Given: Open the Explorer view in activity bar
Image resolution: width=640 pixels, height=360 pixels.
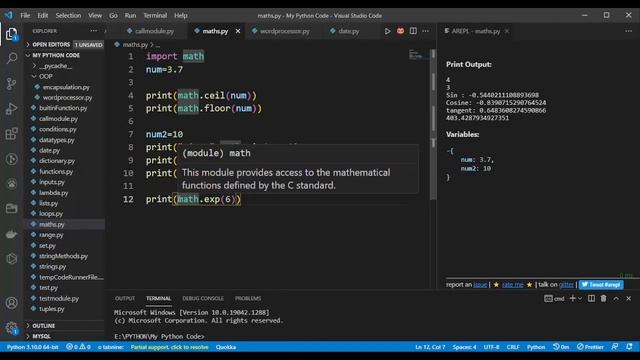Looking at the screenshot, I should 11,34.
